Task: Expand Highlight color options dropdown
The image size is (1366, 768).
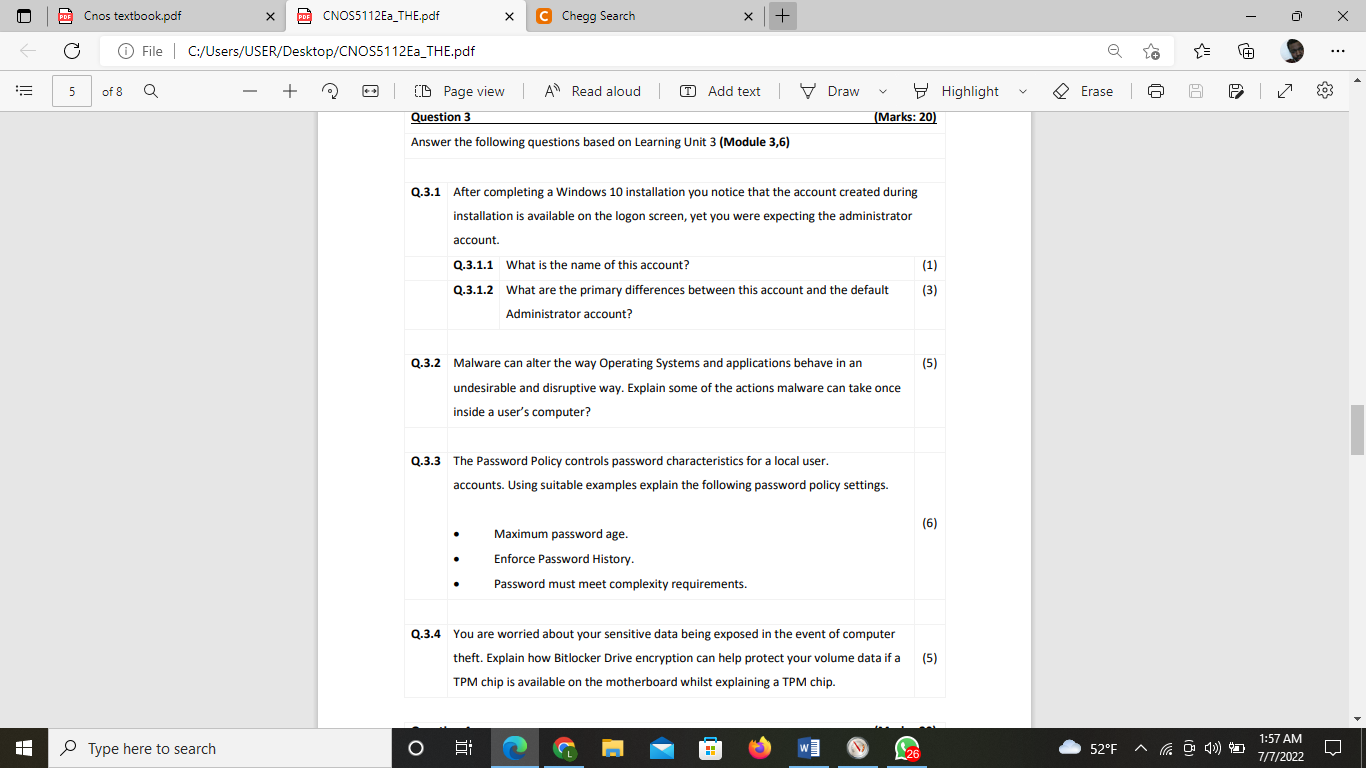Action: coord(1023,91)
